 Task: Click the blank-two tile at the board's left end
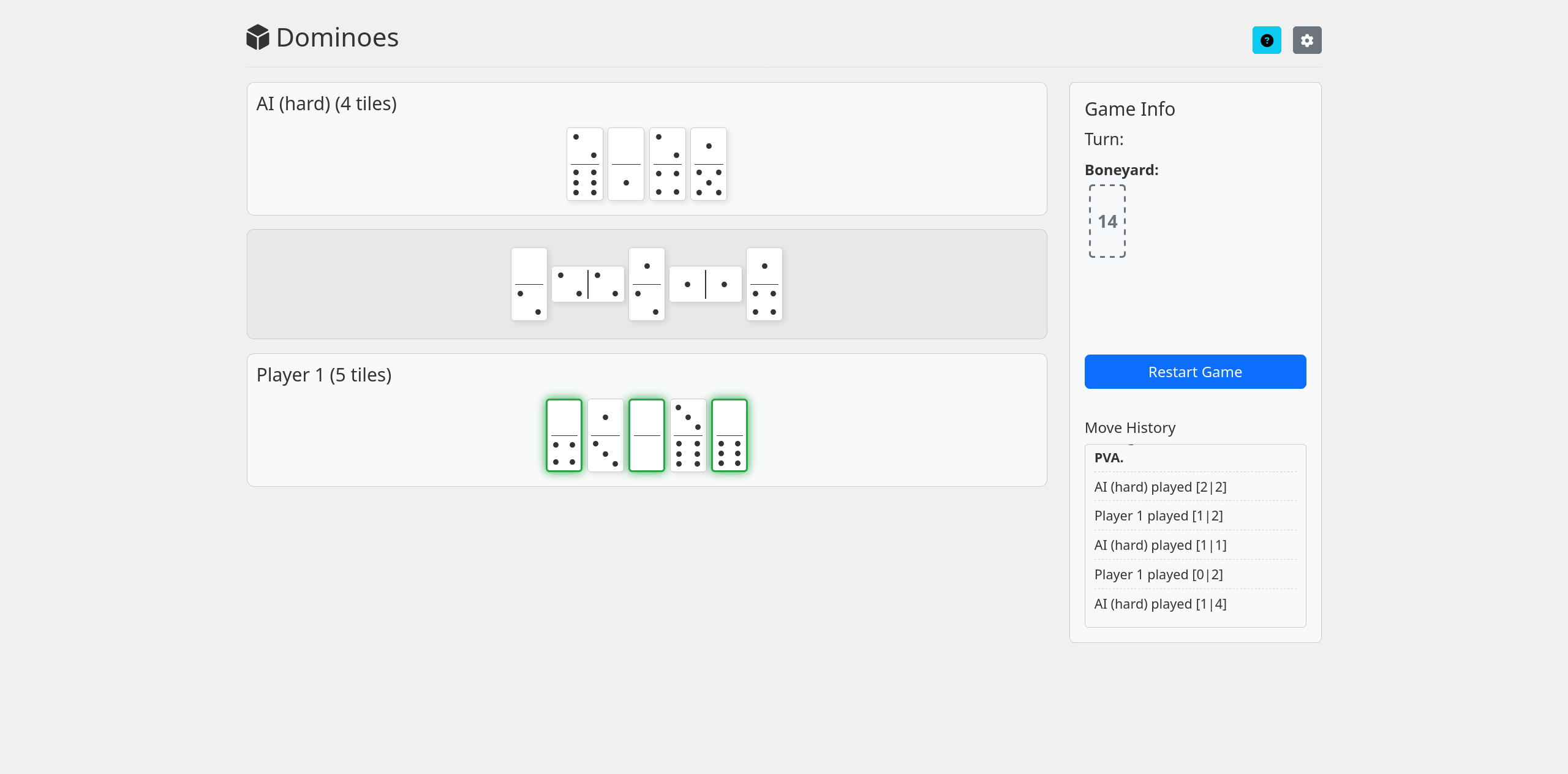coord(529,284)
